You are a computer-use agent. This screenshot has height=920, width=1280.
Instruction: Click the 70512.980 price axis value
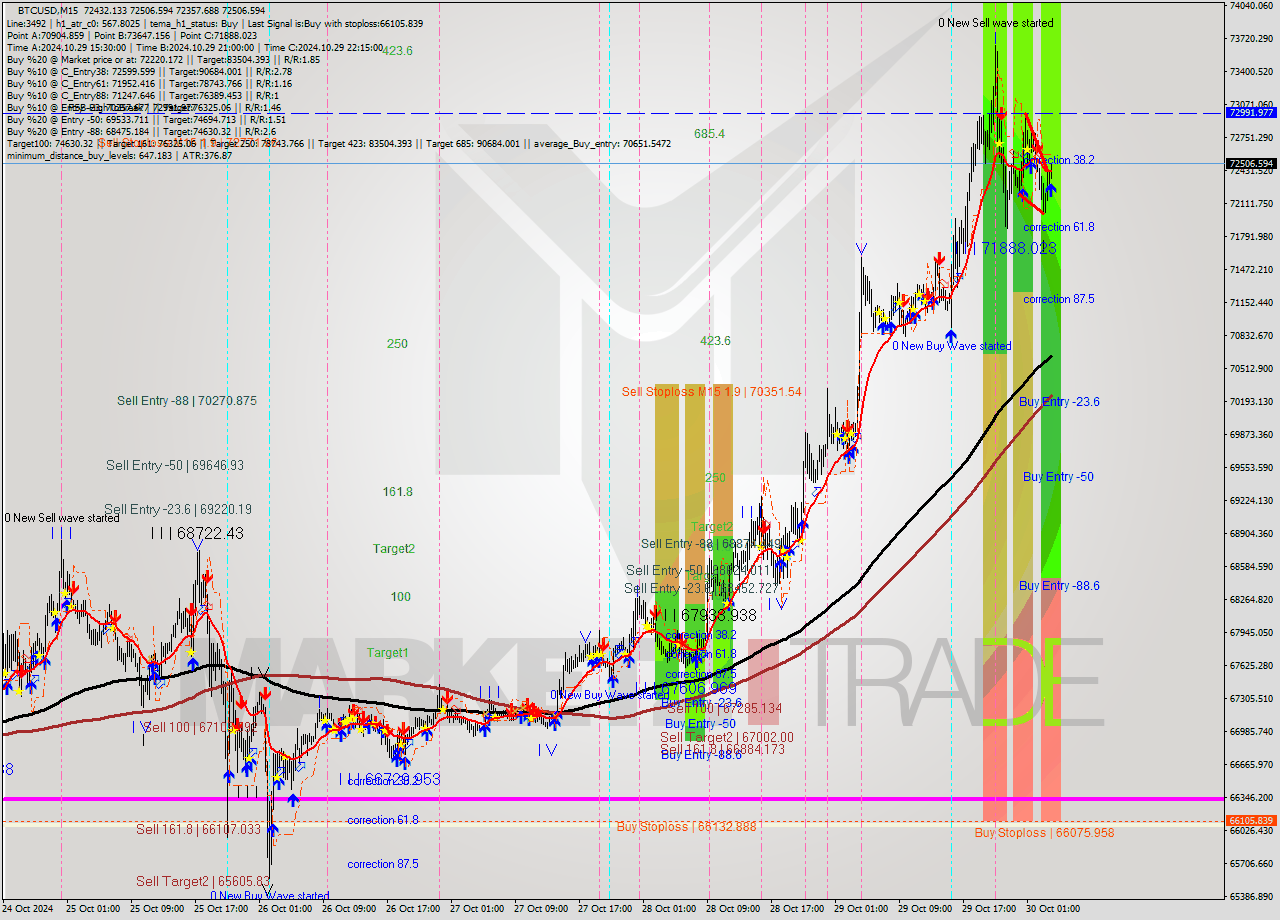tap(1250, 369)
